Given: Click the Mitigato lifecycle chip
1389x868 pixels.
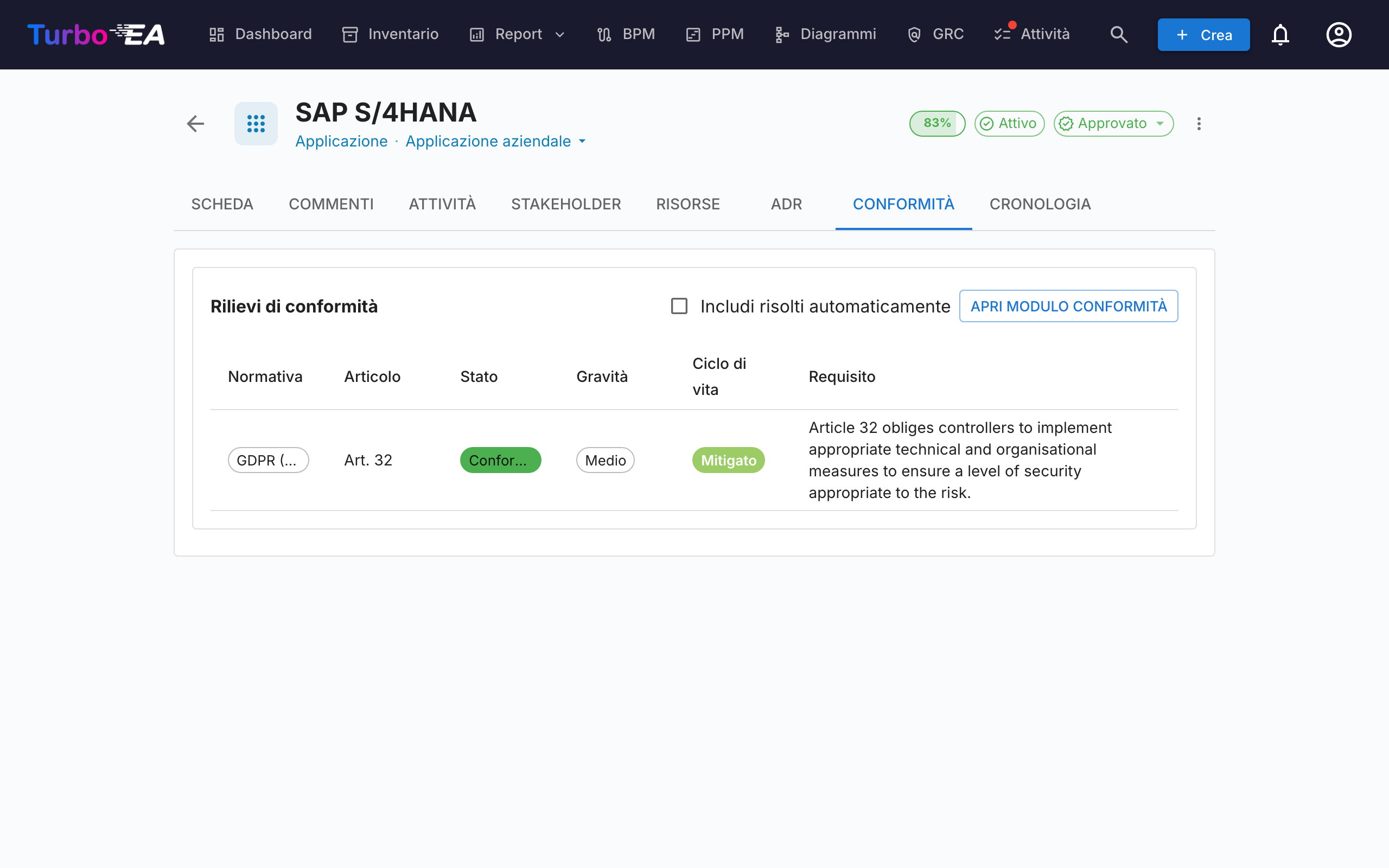Looking at the screenshot, I should coord(728,460).
